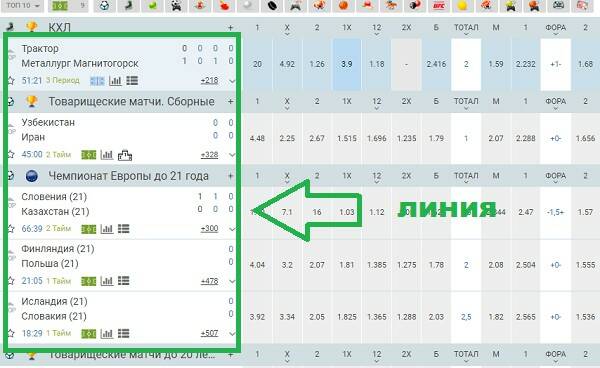600x368 pixels.
Task: Open +218 additional markets for Трактор
Action: [x=209, y=81]
